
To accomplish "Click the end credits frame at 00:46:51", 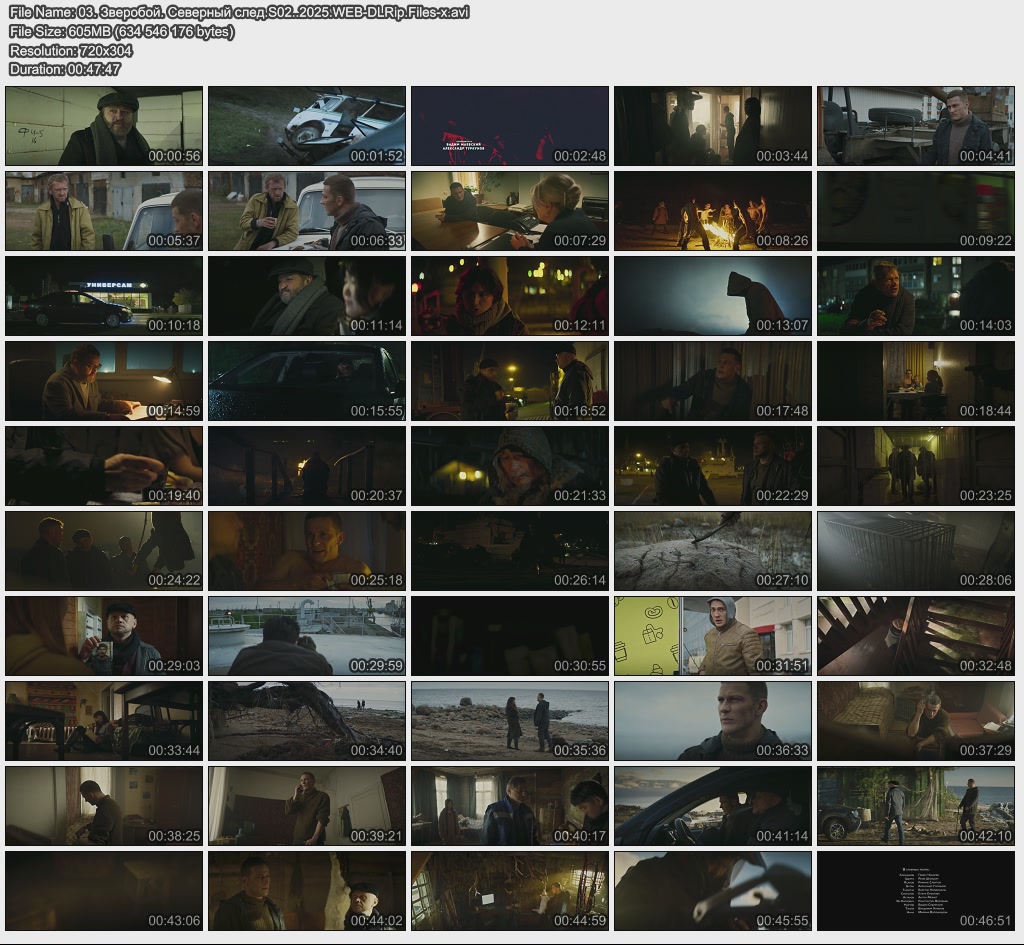I will pyautogui.click(x=916, y=891).
